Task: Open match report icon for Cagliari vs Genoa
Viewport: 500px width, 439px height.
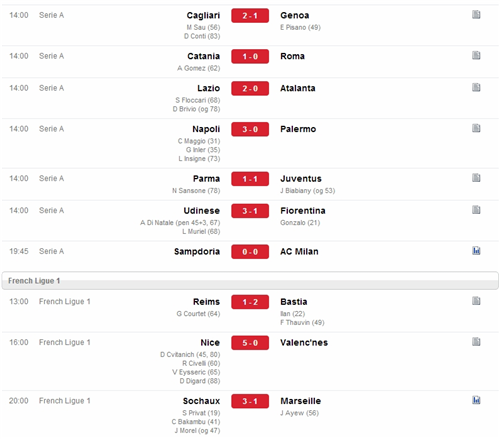Action: [476, 15]
